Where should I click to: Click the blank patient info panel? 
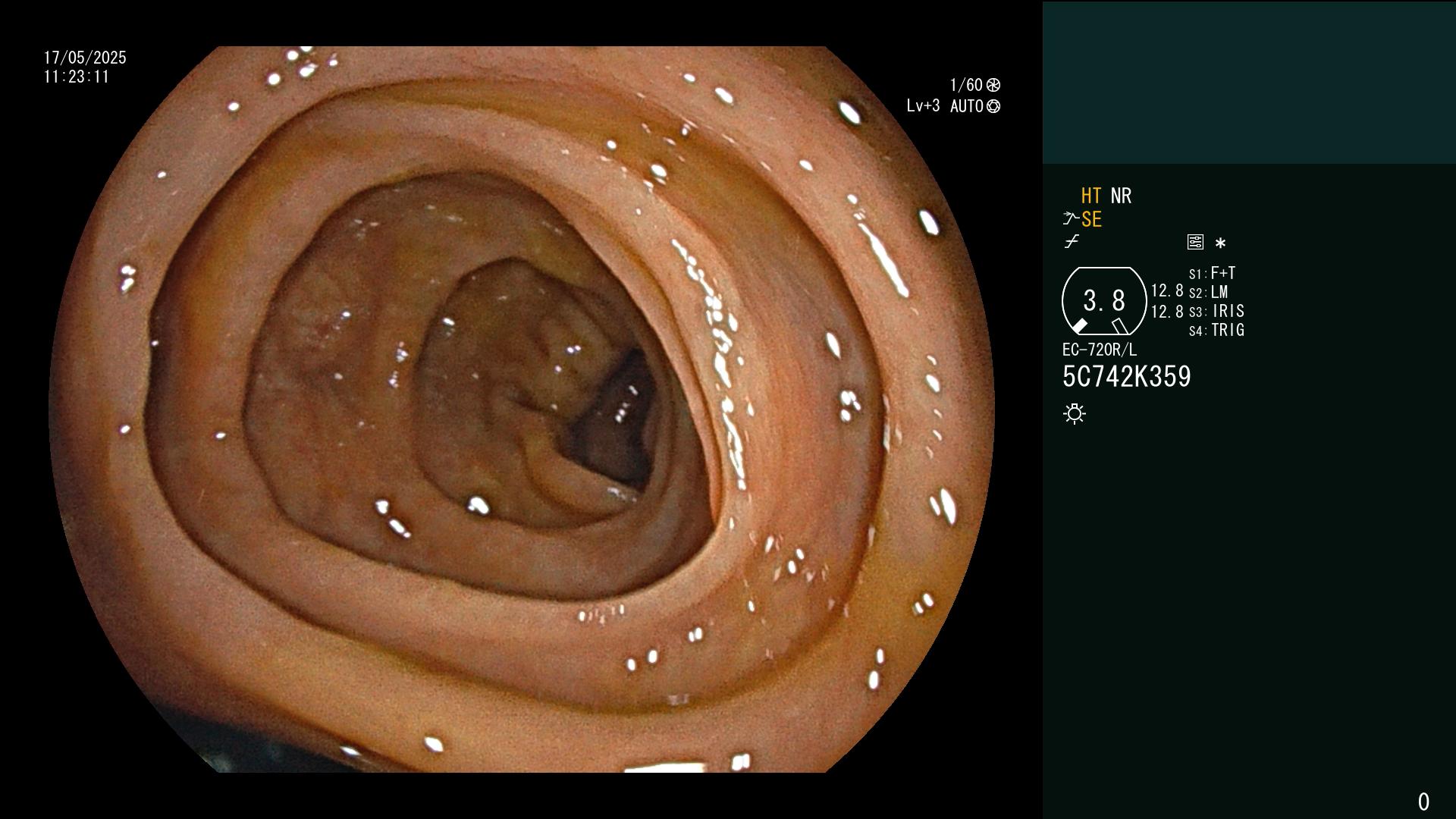1249,82
